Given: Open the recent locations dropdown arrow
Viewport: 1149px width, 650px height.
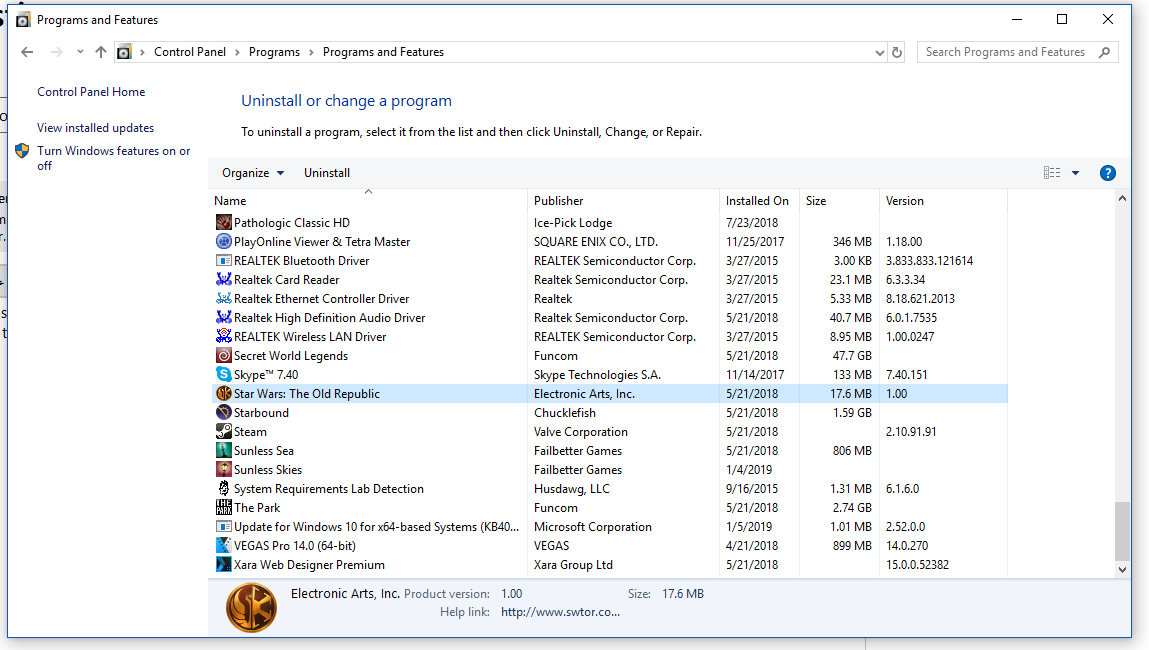Looking at the screenshot, I should [x=80, y=52].
